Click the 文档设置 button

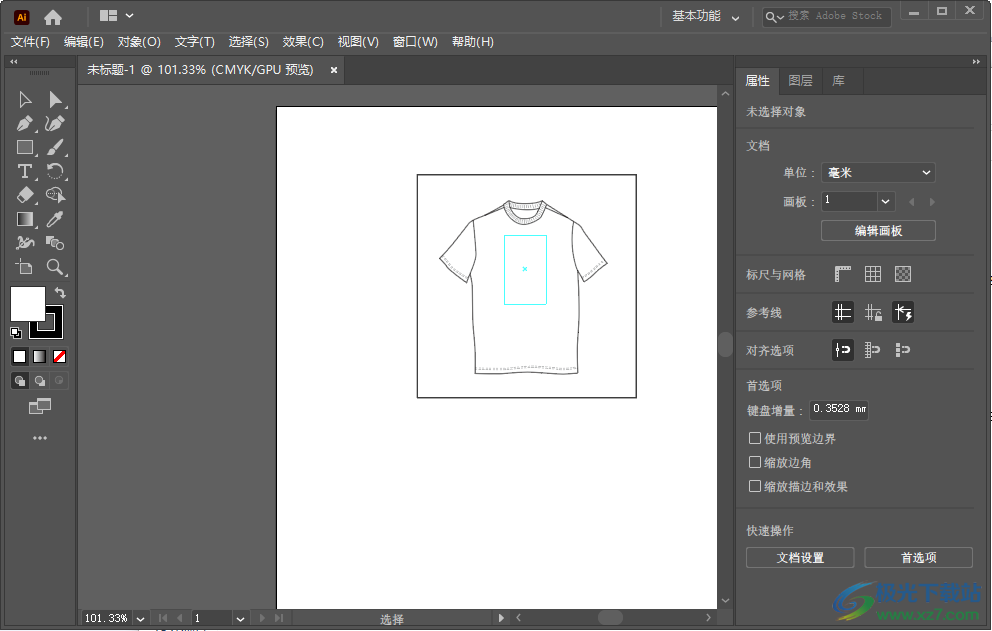tap(800, 558)
